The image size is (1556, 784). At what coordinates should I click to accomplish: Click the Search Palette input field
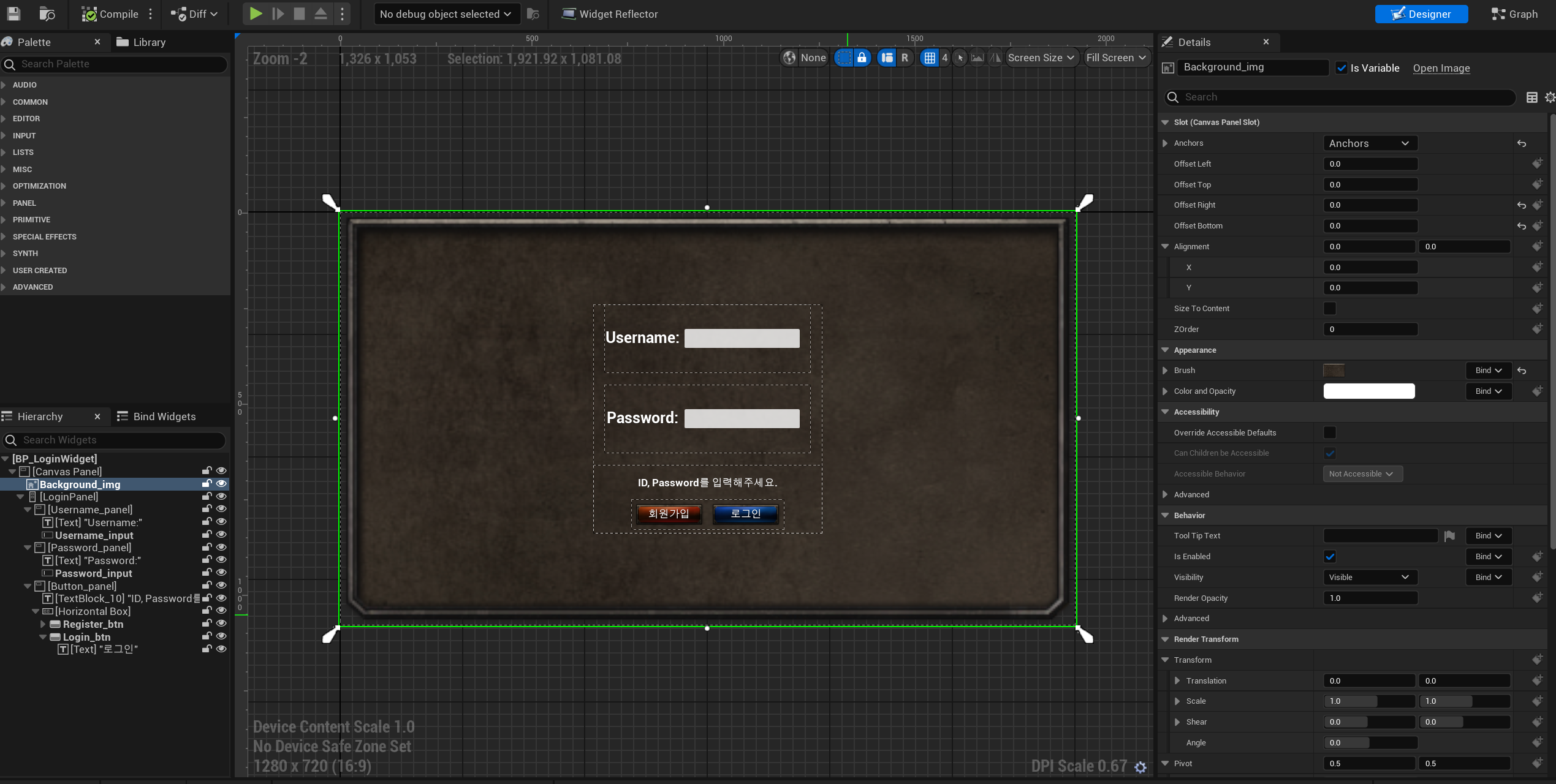point(116,64)
